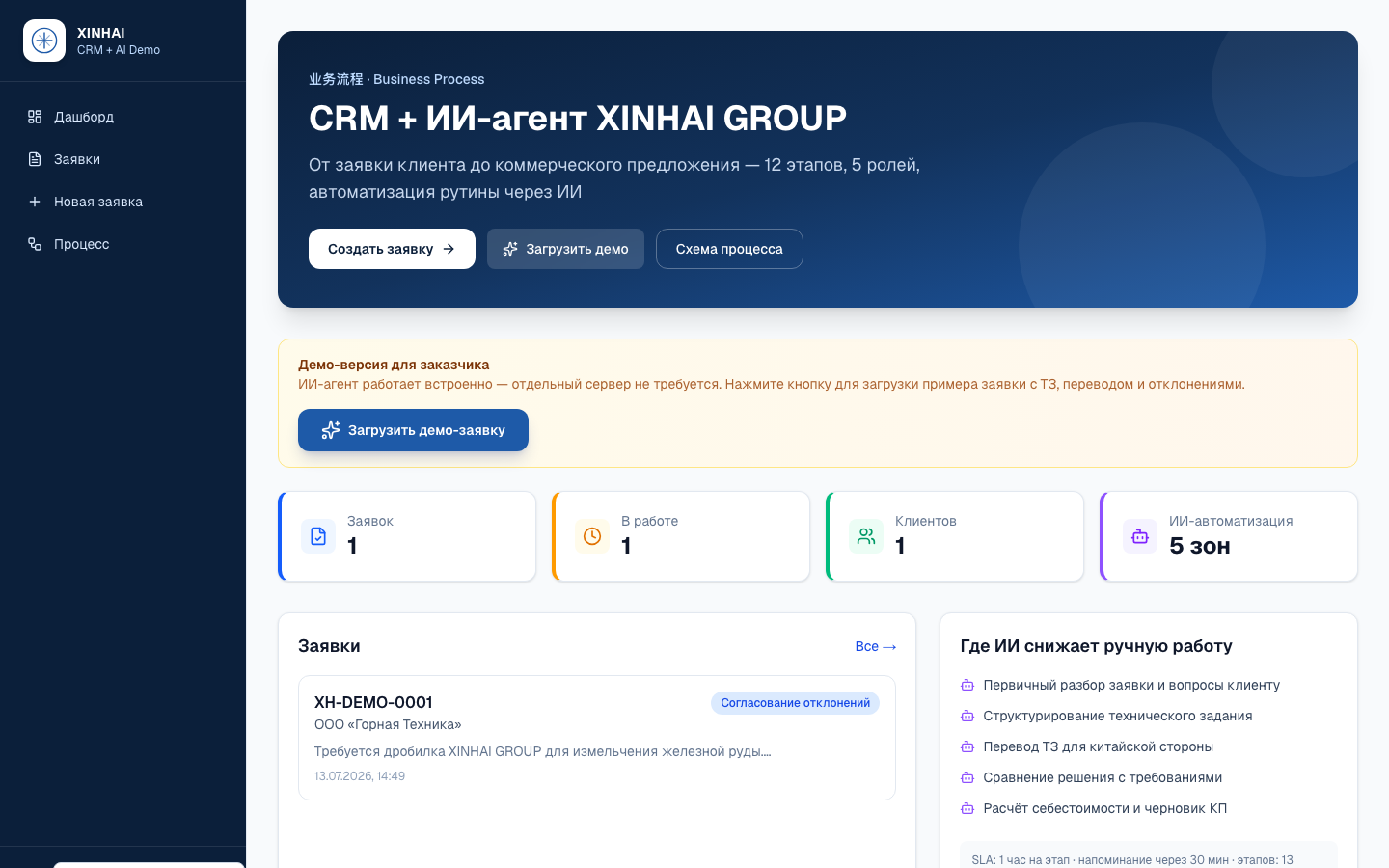Click Структурирование технического задания text
Viewport: 1389px width, 868px height.
point(1118,716)
